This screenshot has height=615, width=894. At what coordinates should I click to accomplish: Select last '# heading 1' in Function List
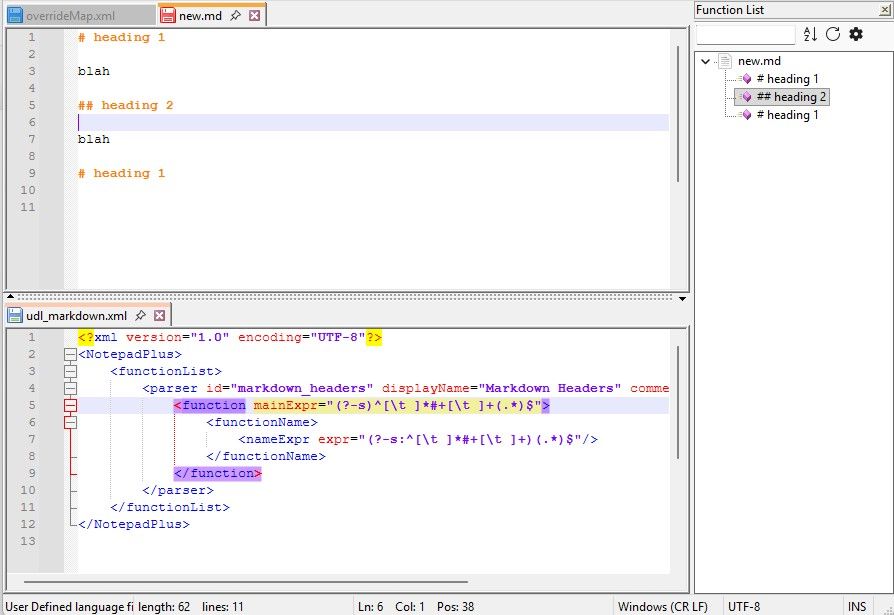(x=787, y=115)
